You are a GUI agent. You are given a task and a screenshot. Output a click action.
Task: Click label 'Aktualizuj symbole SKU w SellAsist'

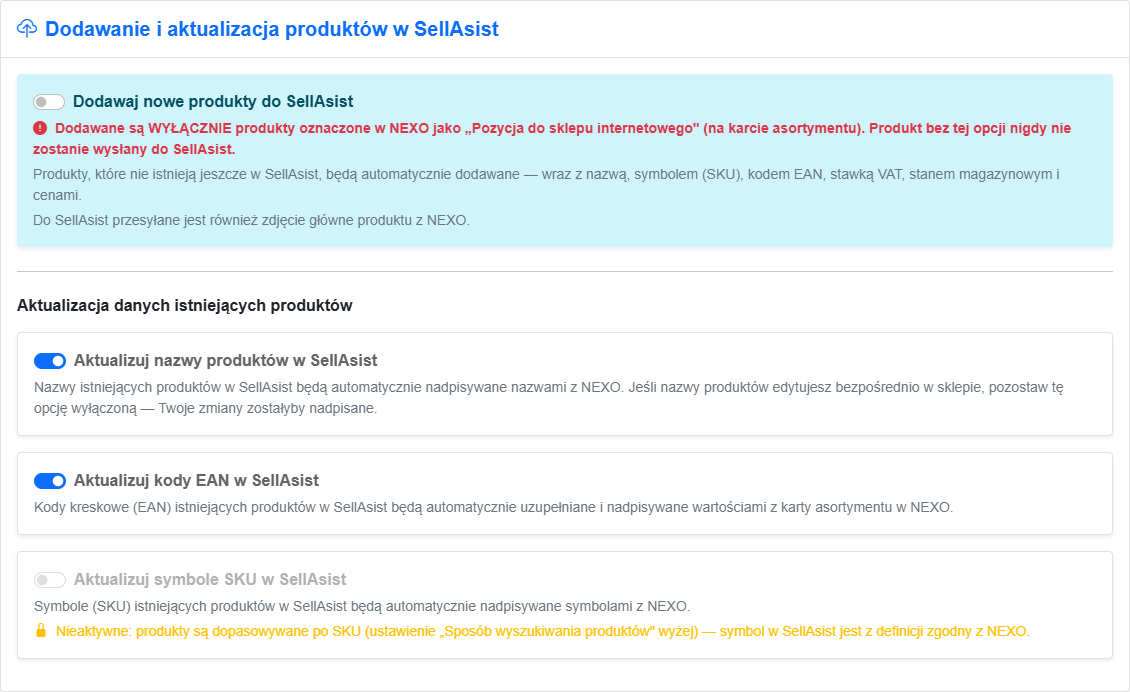(x=210, y=580)
